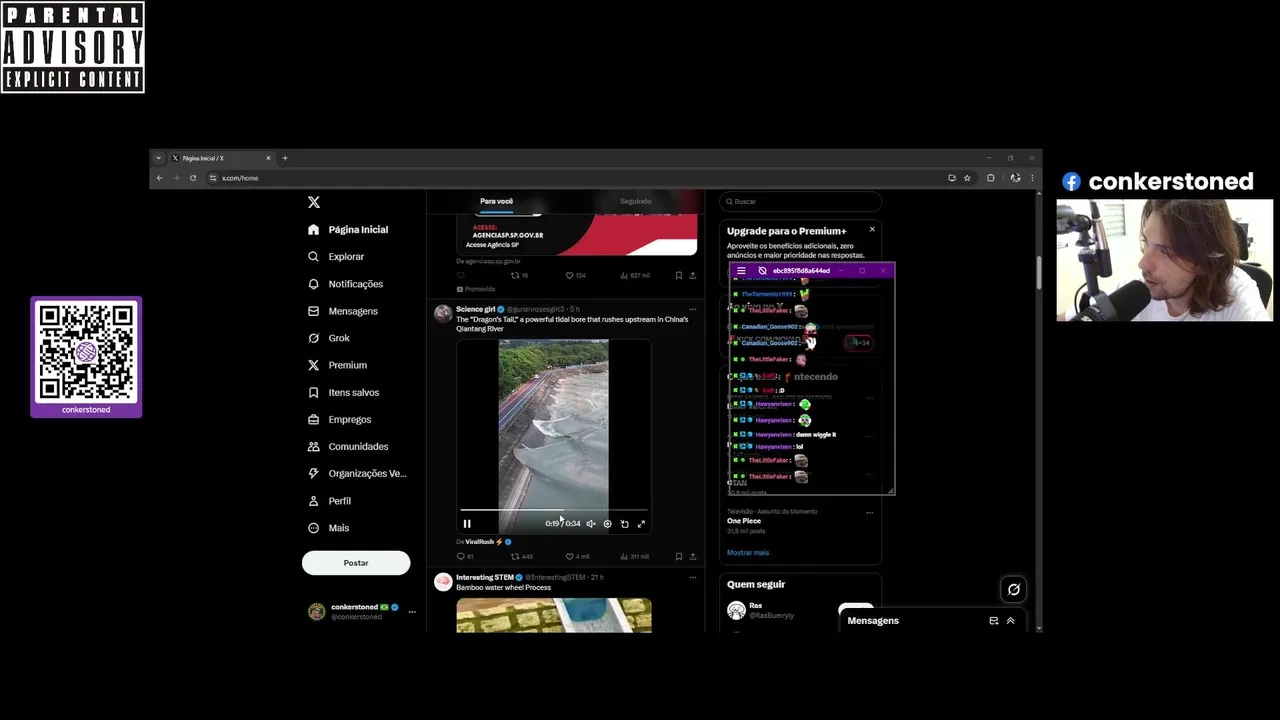Click the video picture-in-picture icon
Viewport: 1280px width, 720px height.
(624, 524)
